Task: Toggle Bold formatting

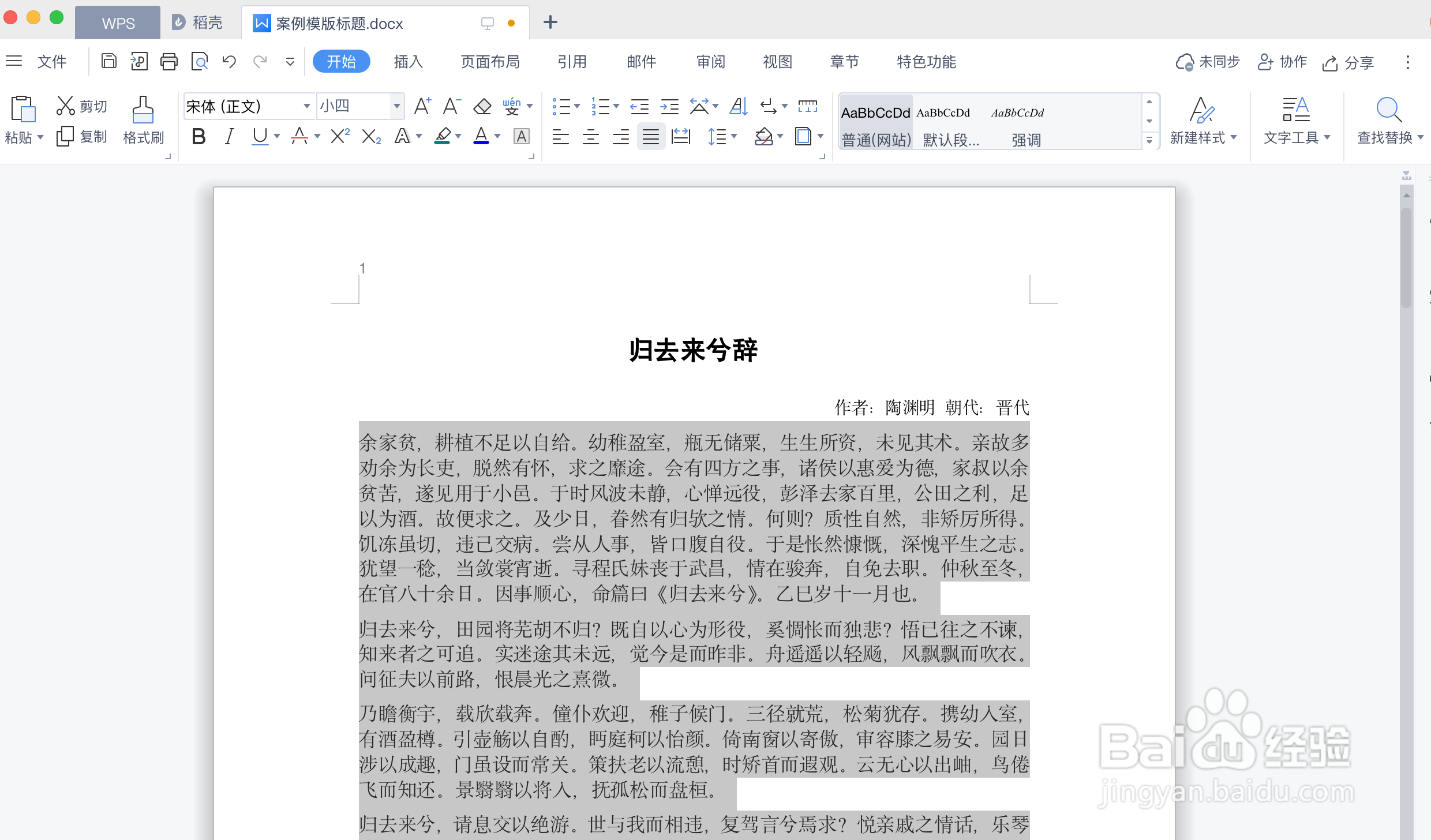Action: (198, 137)
